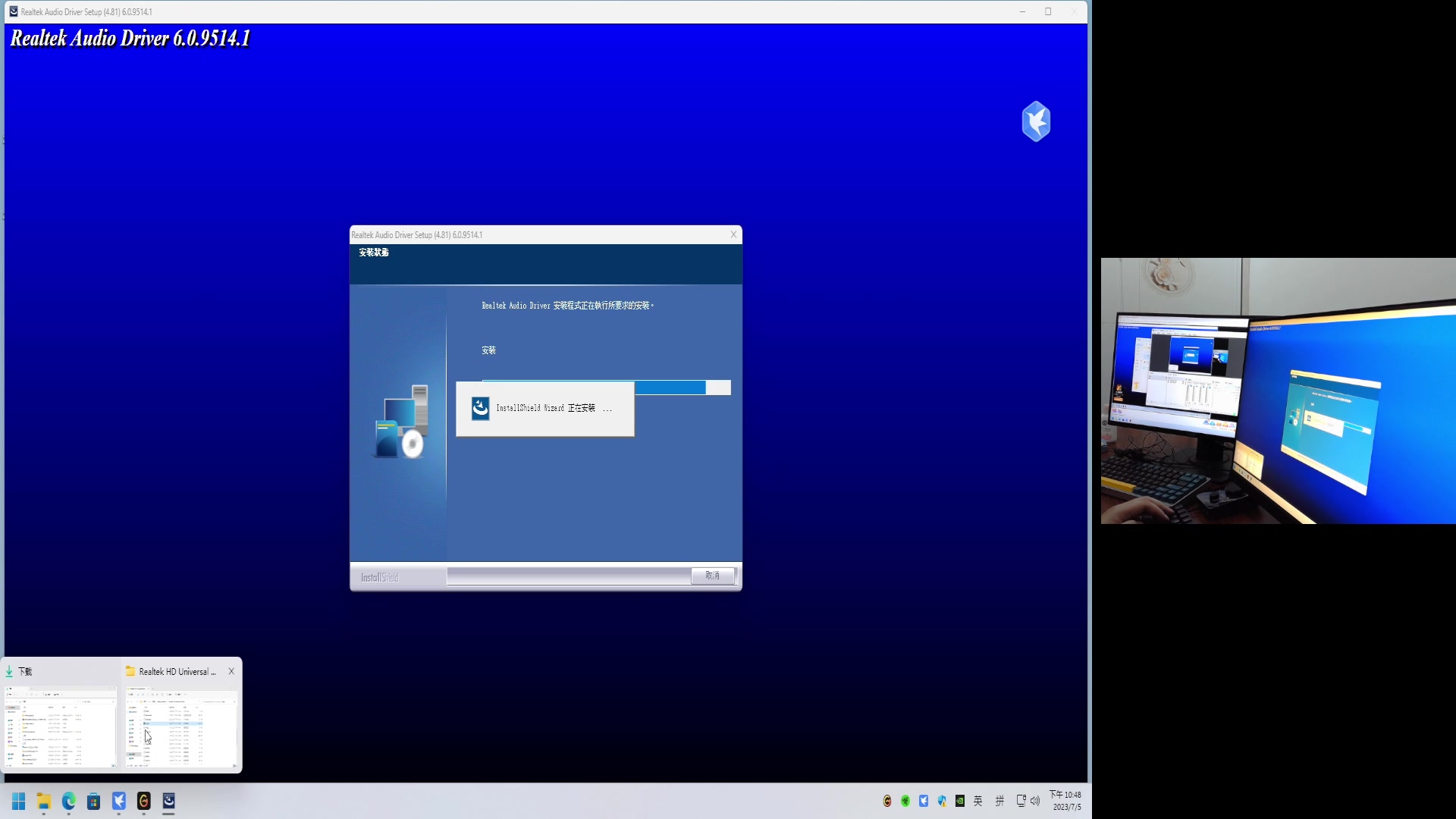Click the 取消 cancel button
Screen dimensions: 1456x819
[712, 576]
